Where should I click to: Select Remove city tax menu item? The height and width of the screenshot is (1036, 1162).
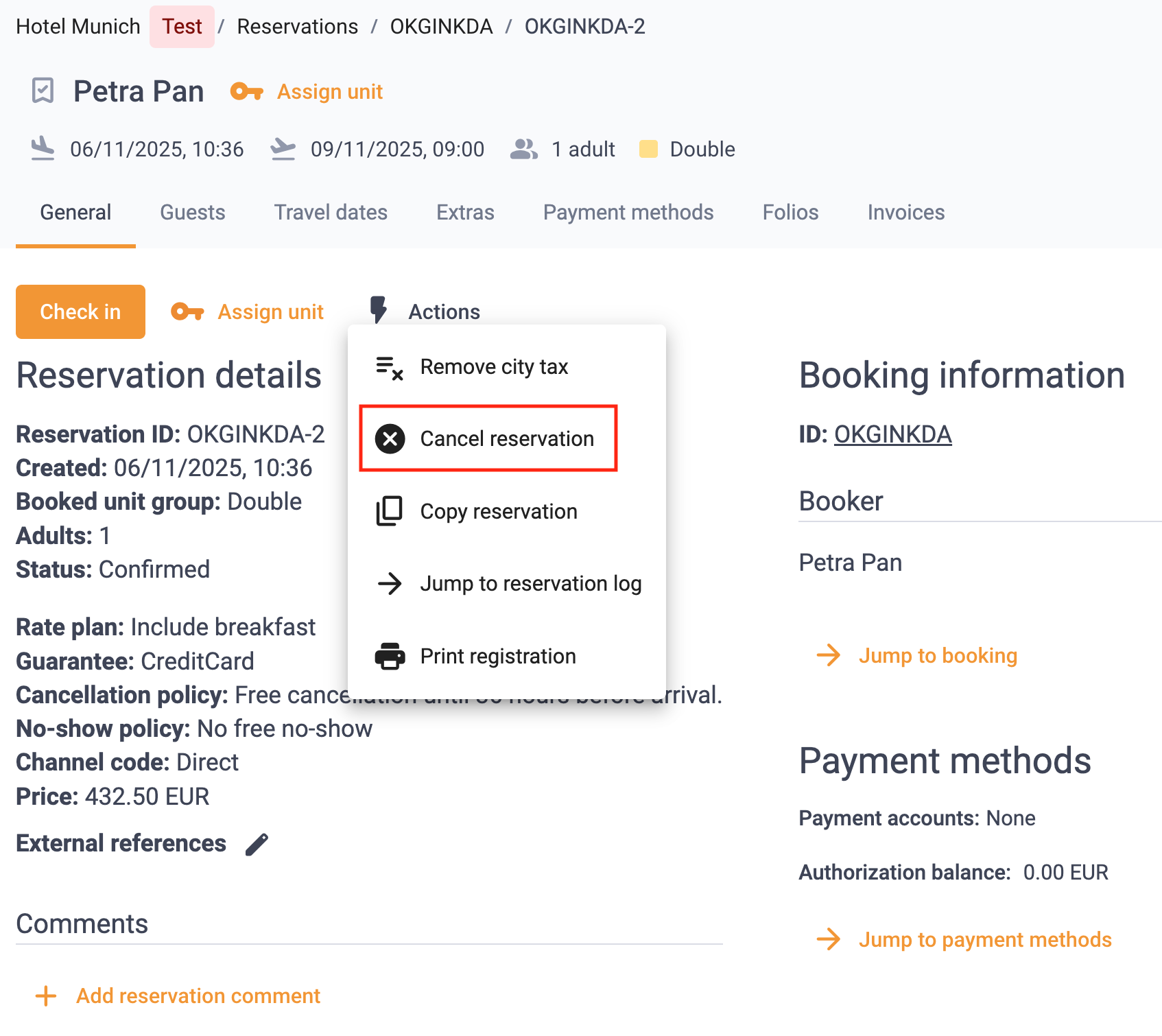point(507,367)
